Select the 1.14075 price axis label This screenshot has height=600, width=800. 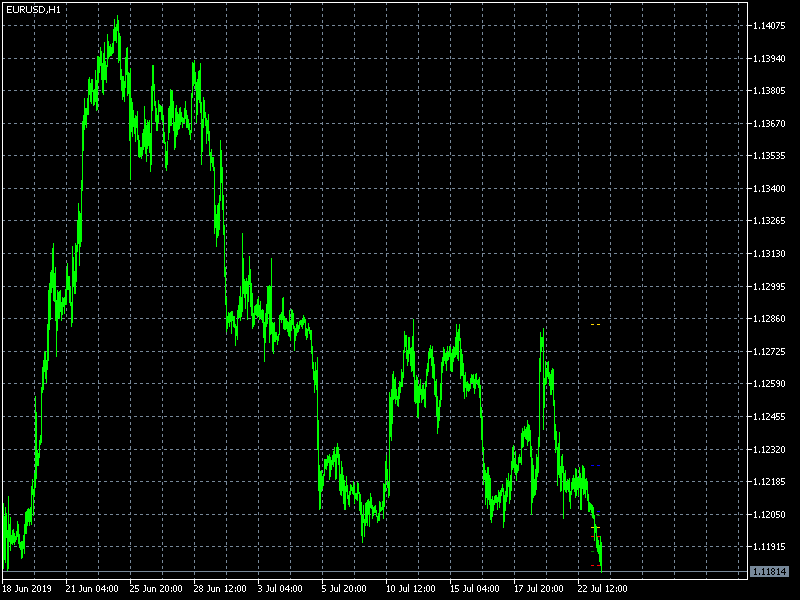tap(769, 26)
